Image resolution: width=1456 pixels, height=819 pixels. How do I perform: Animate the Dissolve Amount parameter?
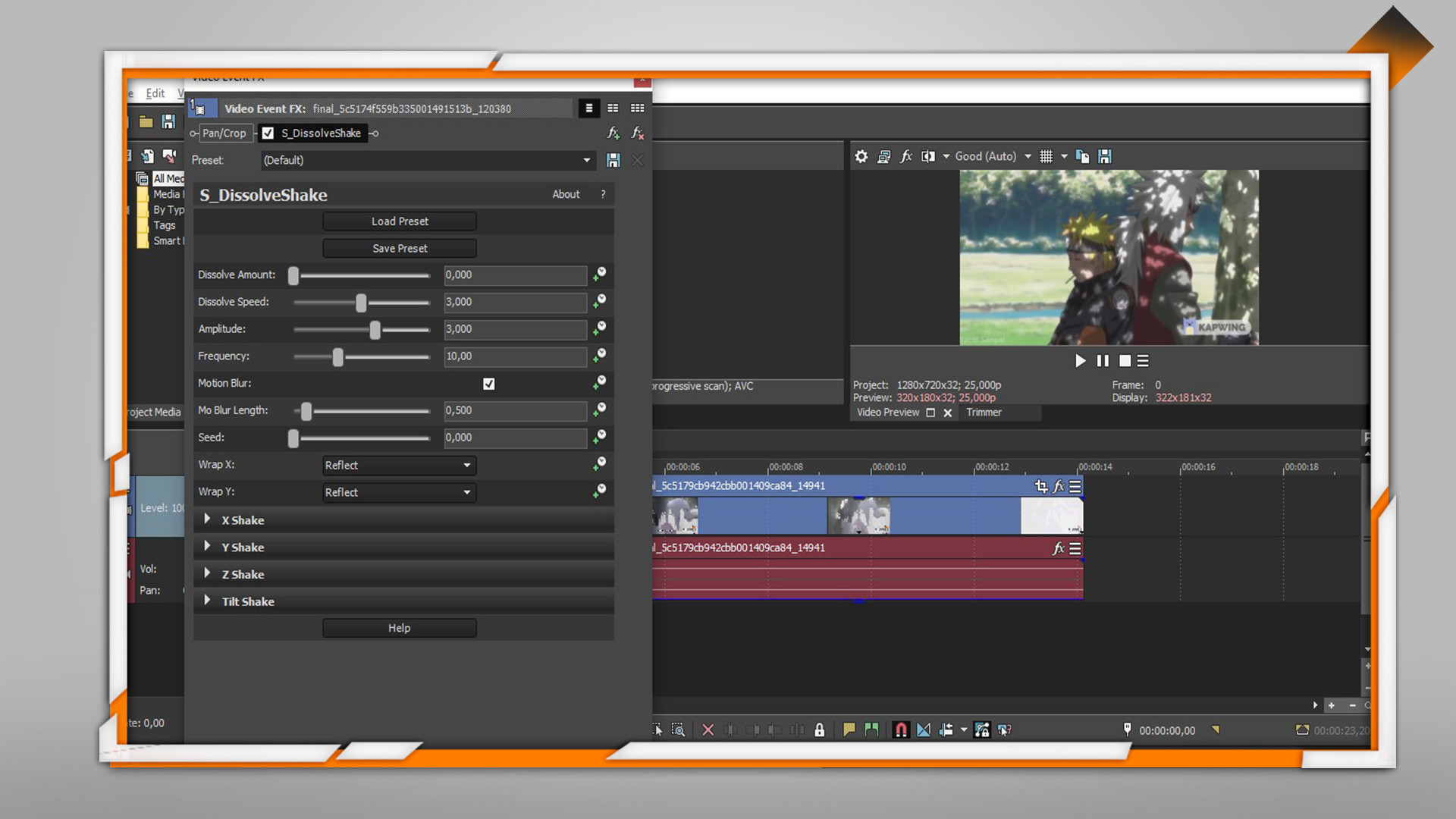pos(599,274)
